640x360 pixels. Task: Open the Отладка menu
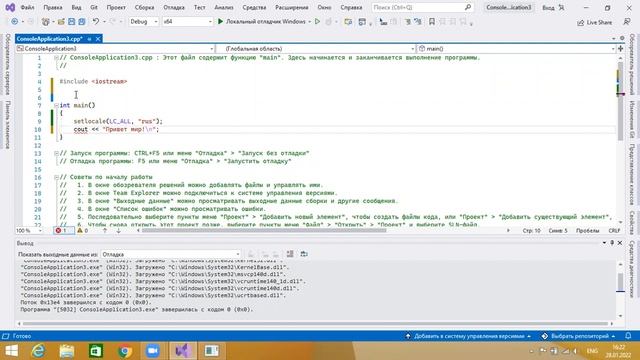(174, 7)
